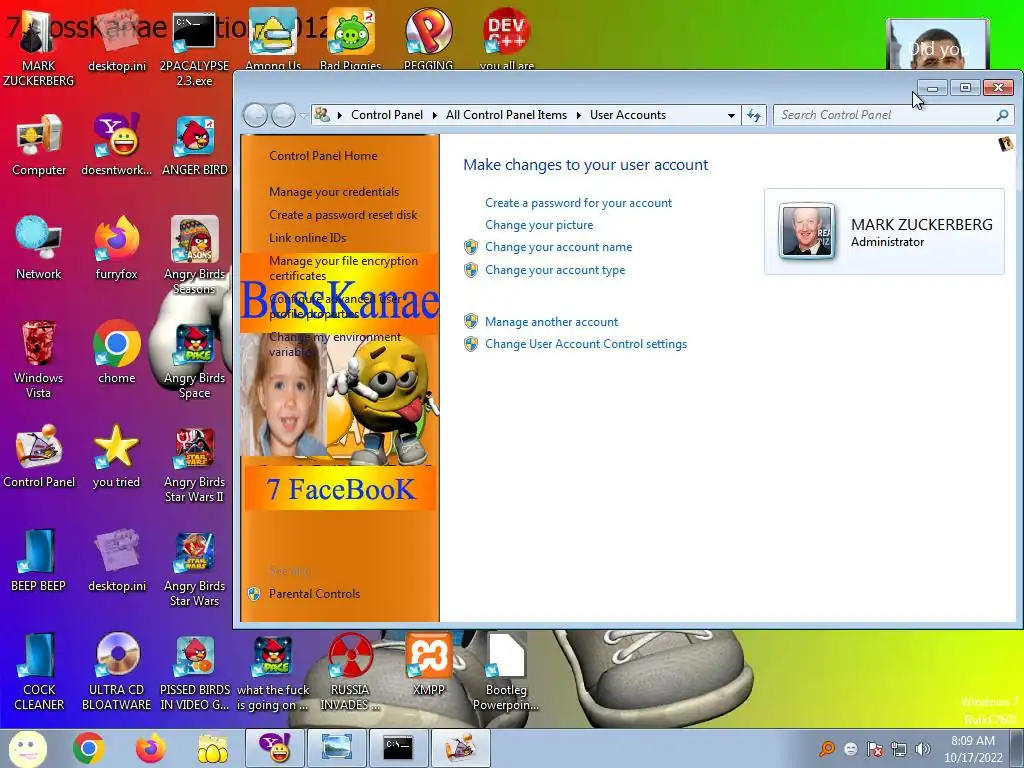The height and width of the screenshot is (768, 1024).
Task: Click the MARK ZUCKERBERG account picture
Action: point(807,231)
